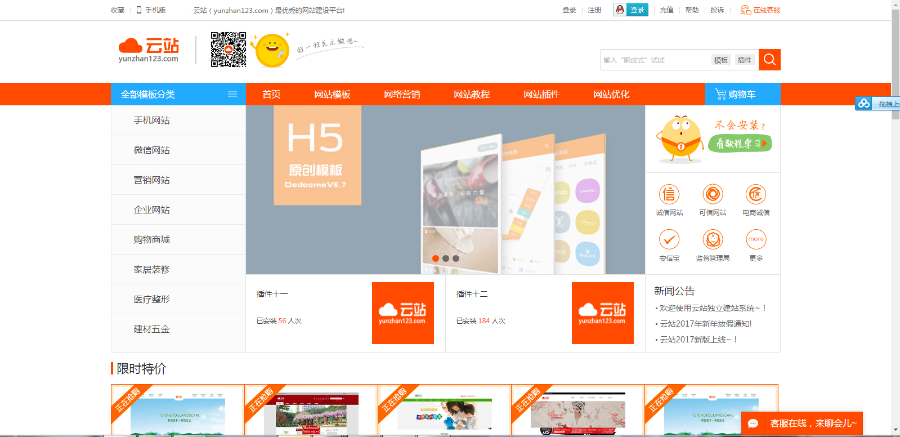
Task: Click the 云站 logo tile next to 插件十二
Action: [x=603, y=313]
